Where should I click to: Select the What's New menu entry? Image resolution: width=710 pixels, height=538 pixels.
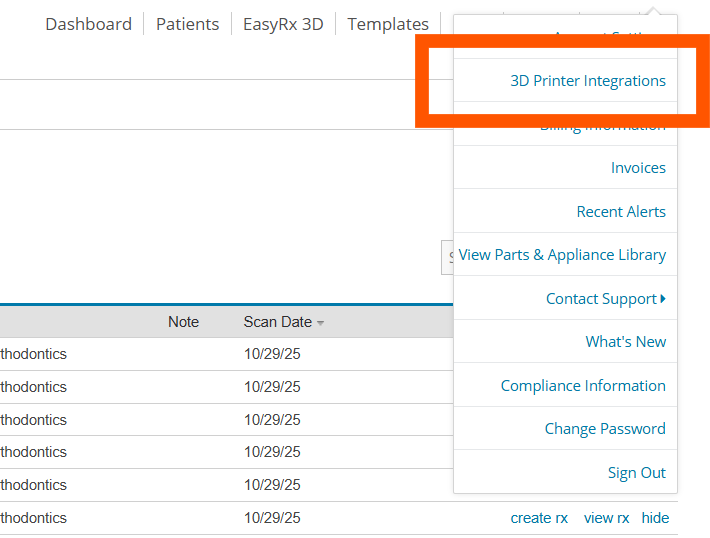coord(625,342)
